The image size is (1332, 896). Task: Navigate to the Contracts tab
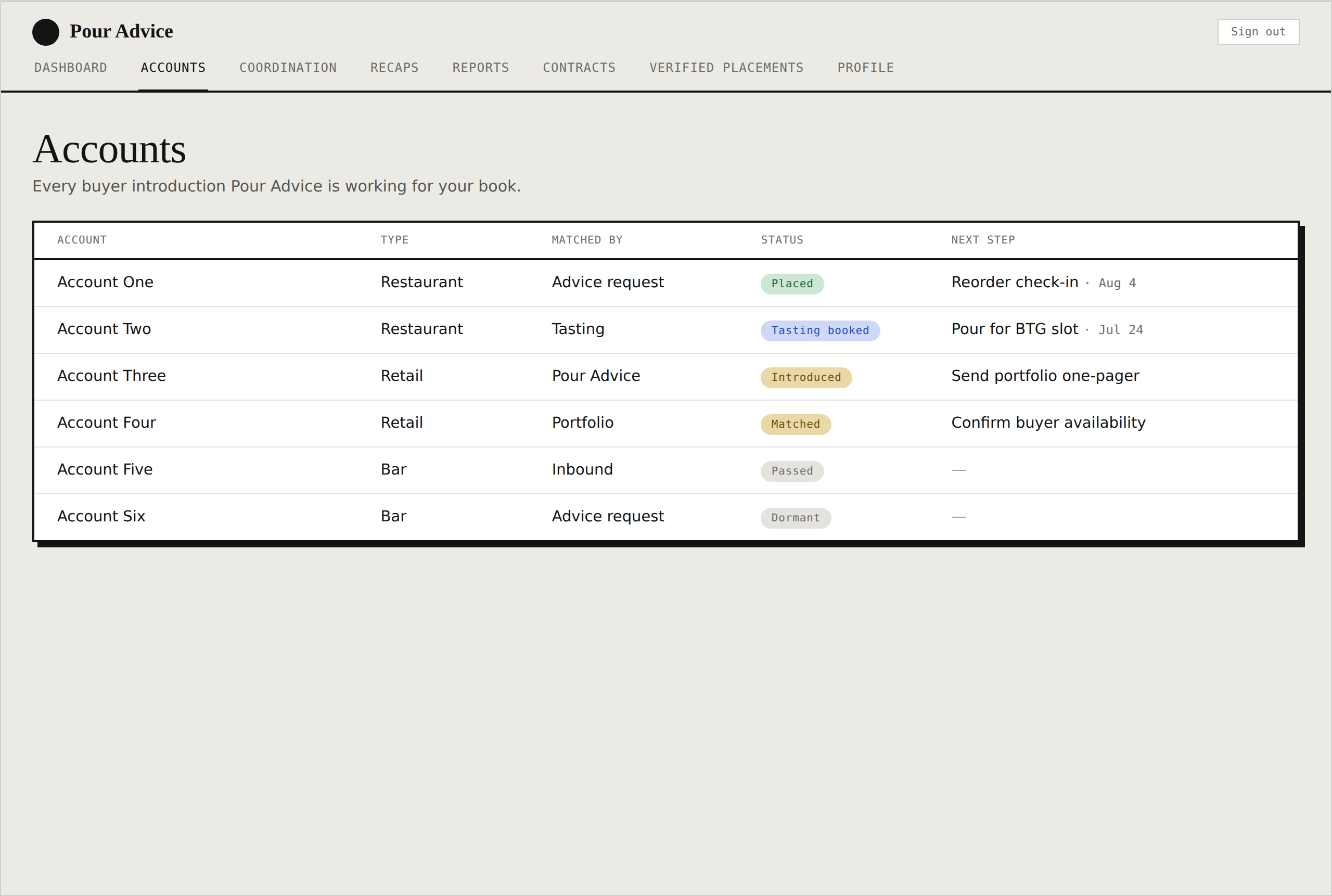[579, 68]
